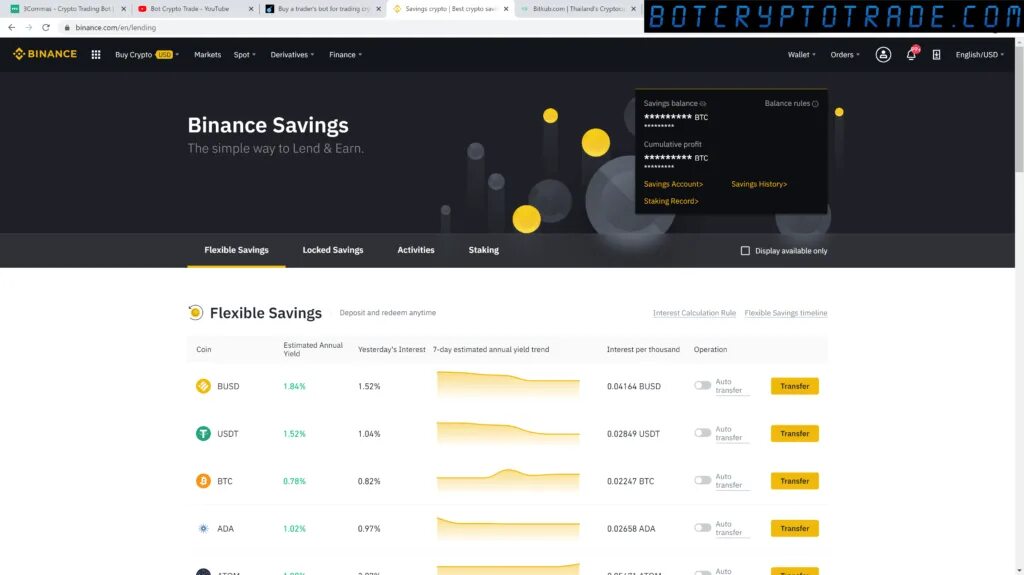Open the notifications bell icon
The image size is (1024, 575).
click(x=911, y=55)
